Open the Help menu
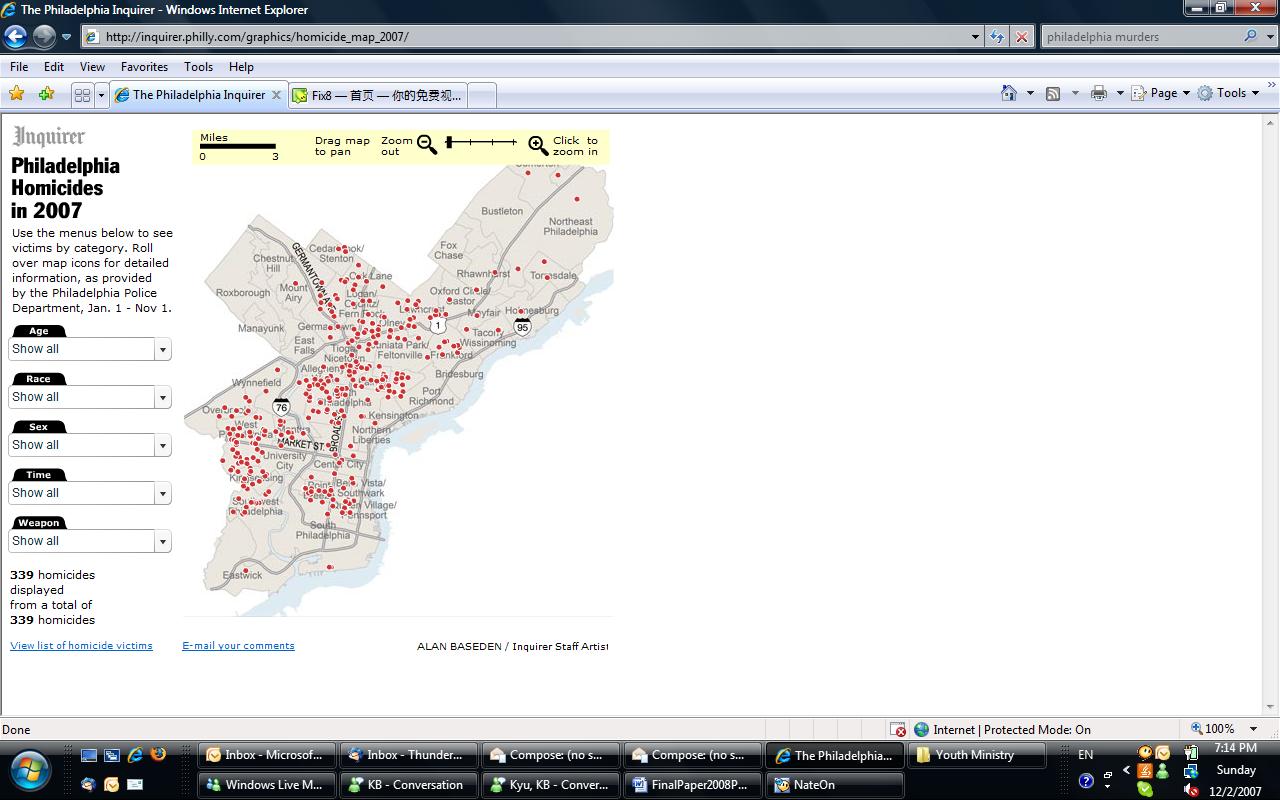This screenshot has height=800, width=1280. coord(241,67)
